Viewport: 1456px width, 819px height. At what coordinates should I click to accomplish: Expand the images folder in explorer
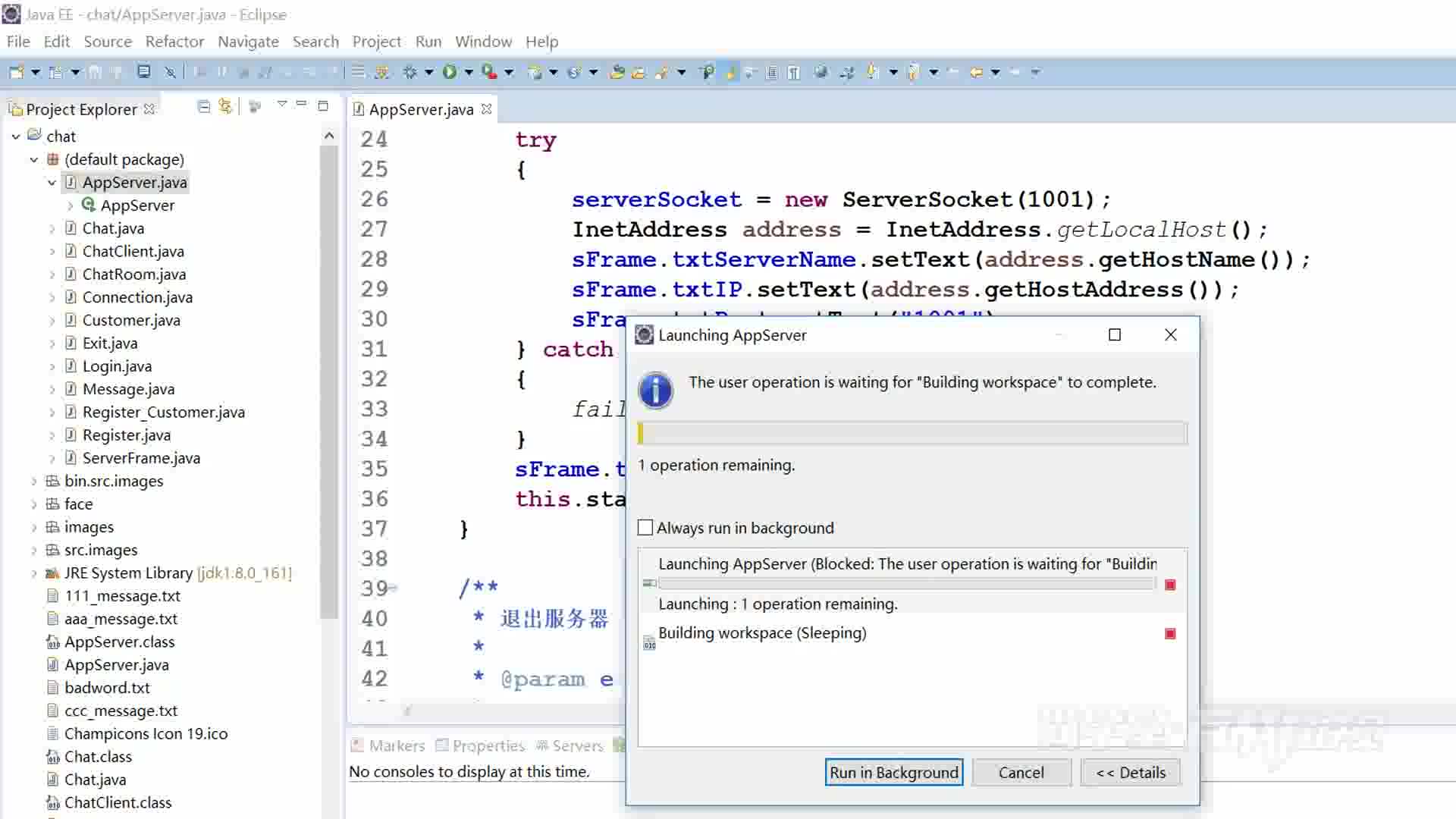click(x=35, y=527)
